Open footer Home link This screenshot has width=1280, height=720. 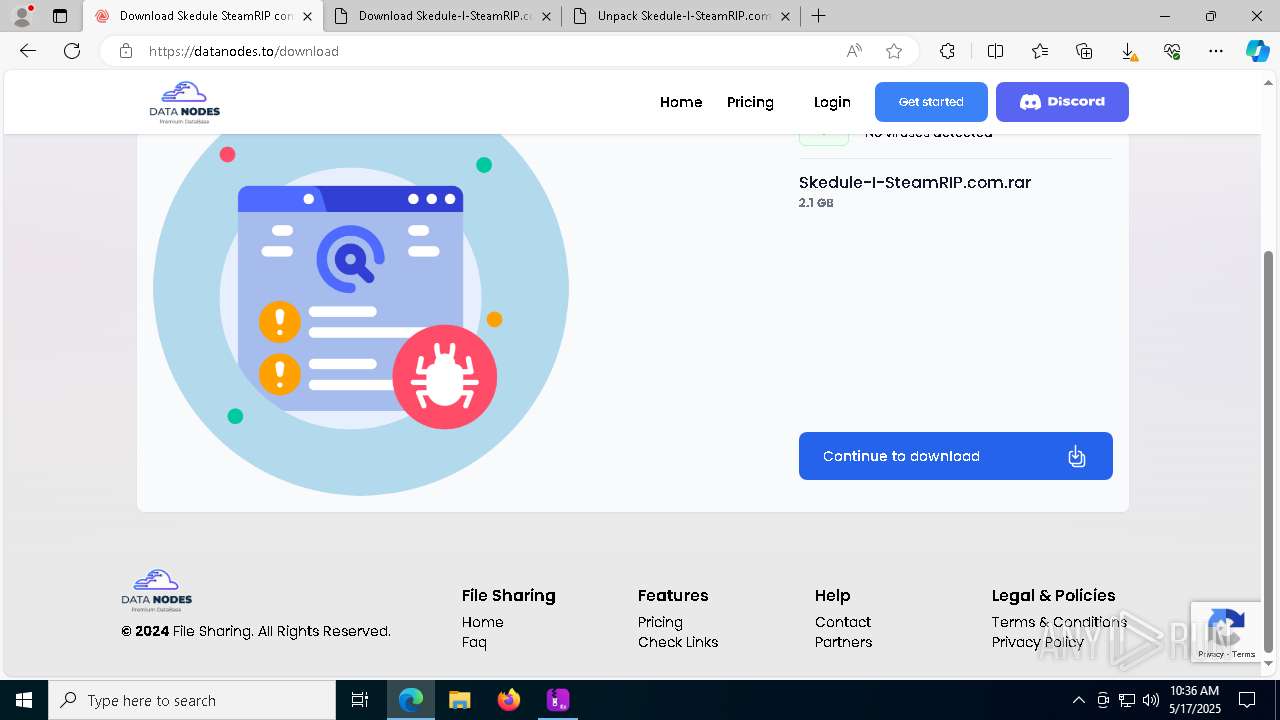tap(483, 622)
